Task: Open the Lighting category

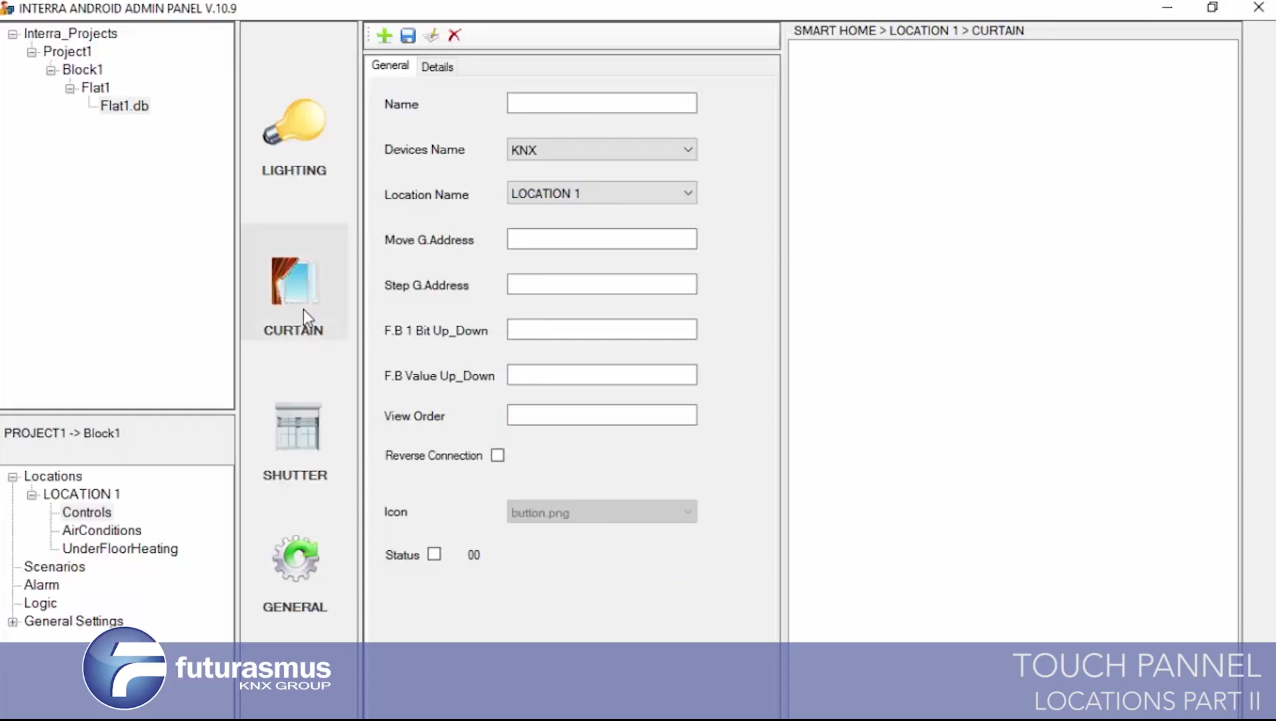Action: [294, 137]
